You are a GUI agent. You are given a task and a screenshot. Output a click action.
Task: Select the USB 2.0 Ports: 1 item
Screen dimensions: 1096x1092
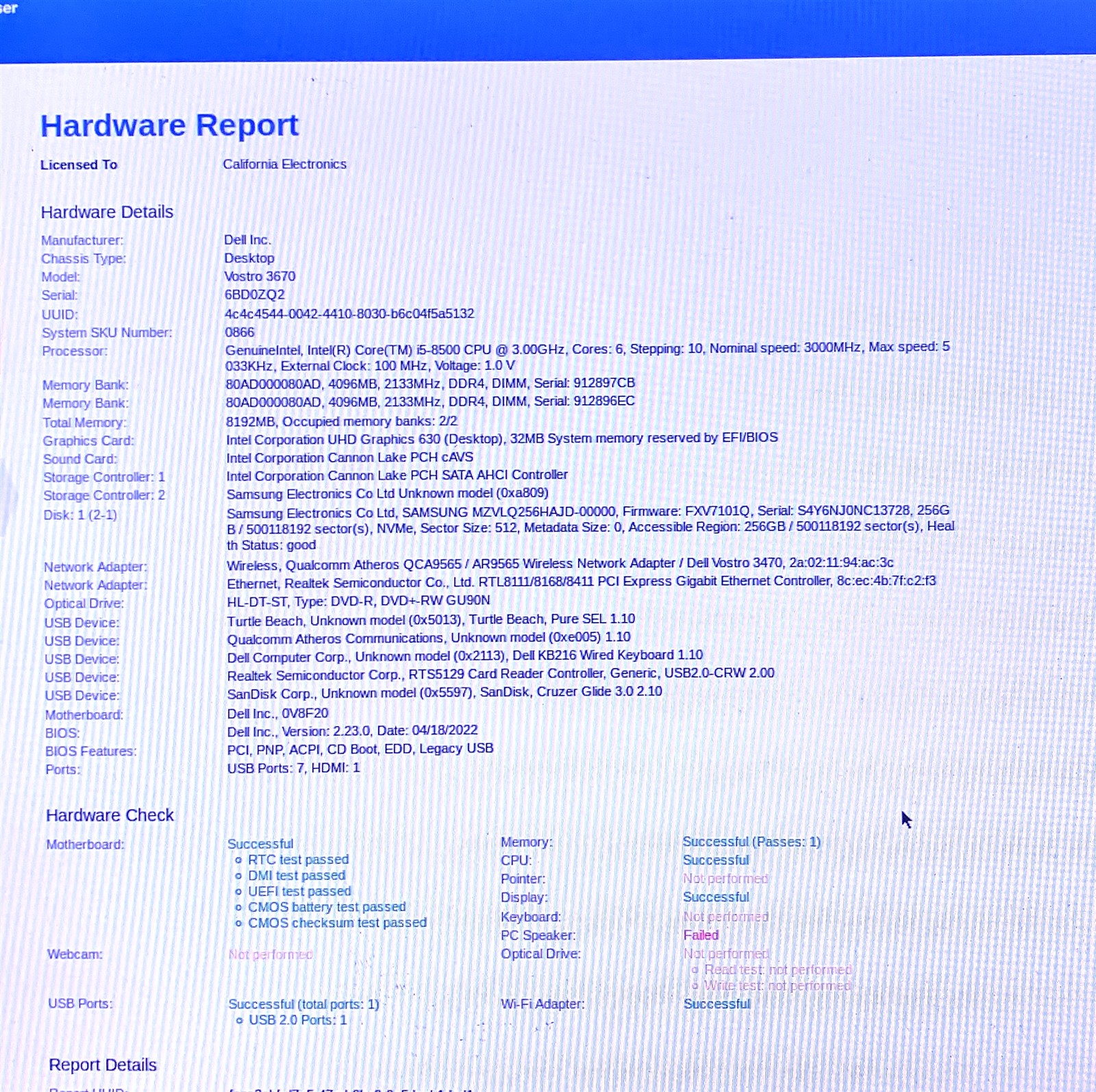point(297,1020)
